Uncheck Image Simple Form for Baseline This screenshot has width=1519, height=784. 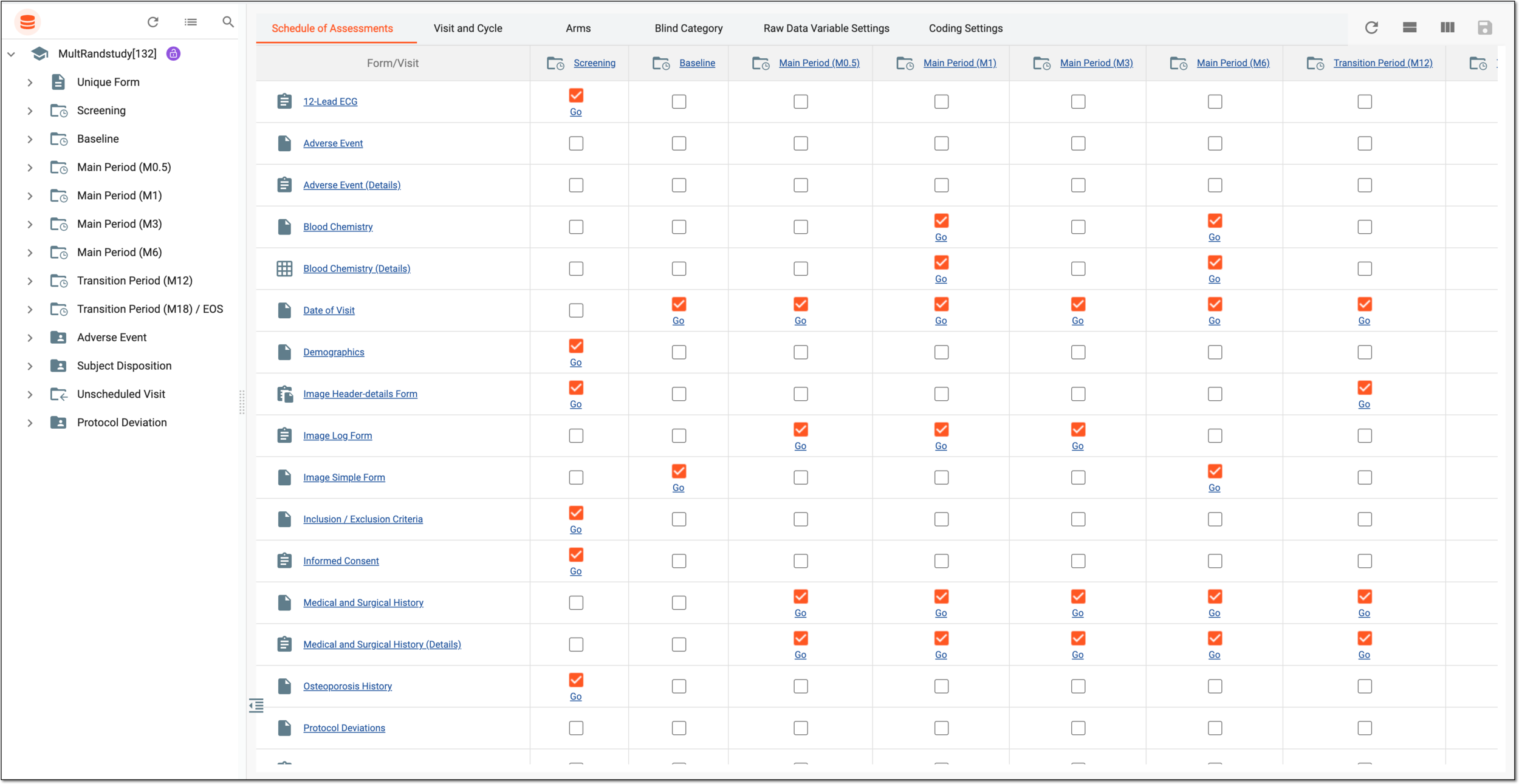click(x=679, y=471)
